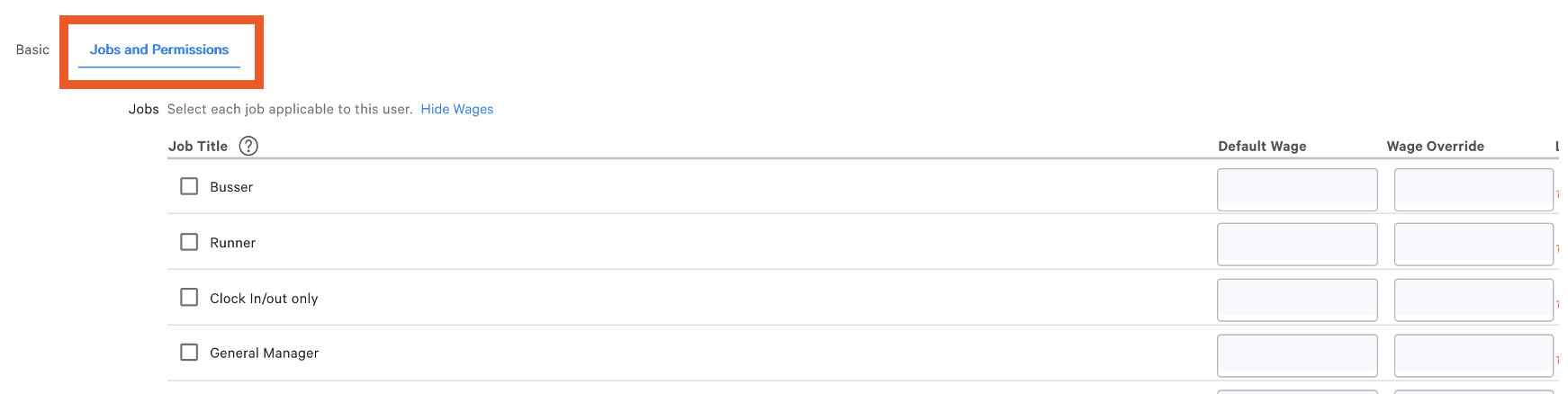1568x394 pixels.
Task: Check the Runner job checkbox
Action: tap(189, 242)
